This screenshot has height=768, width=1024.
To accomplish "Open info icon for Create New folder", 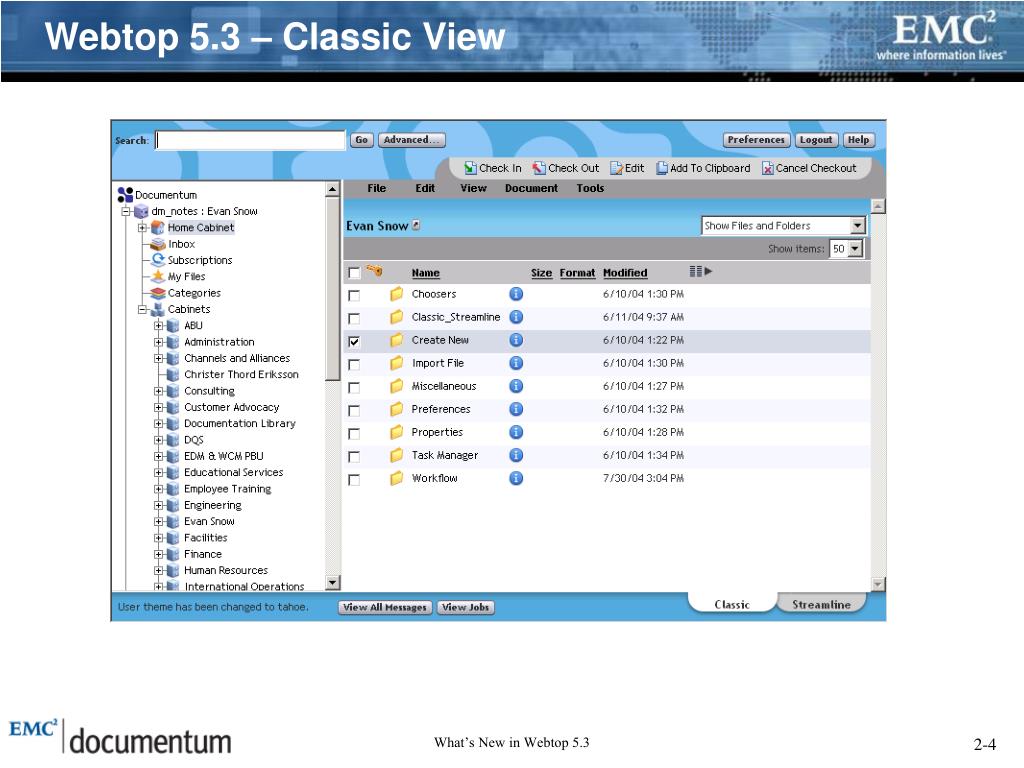I will click(516, 340).
